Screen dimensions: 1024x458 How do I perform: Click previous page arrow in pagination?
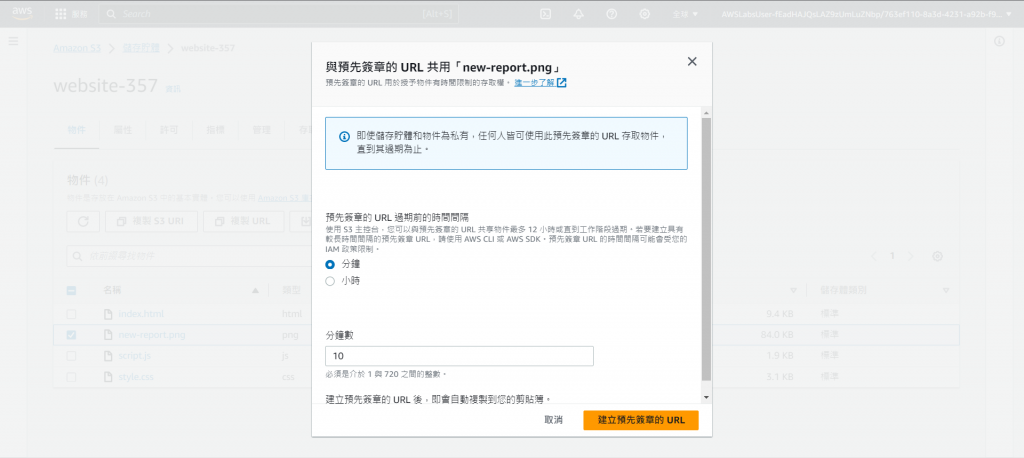874,256
